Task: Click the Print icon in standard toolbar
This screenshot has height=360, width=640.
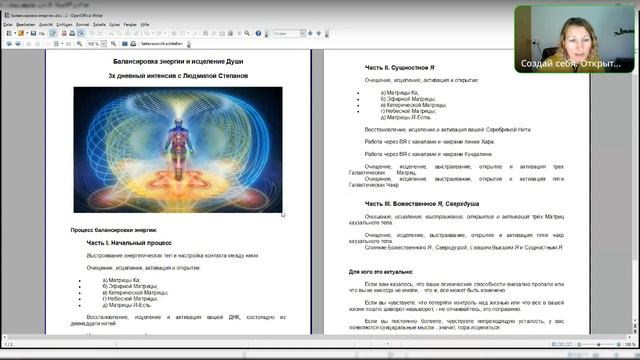Action: click(x=72, y=33)
